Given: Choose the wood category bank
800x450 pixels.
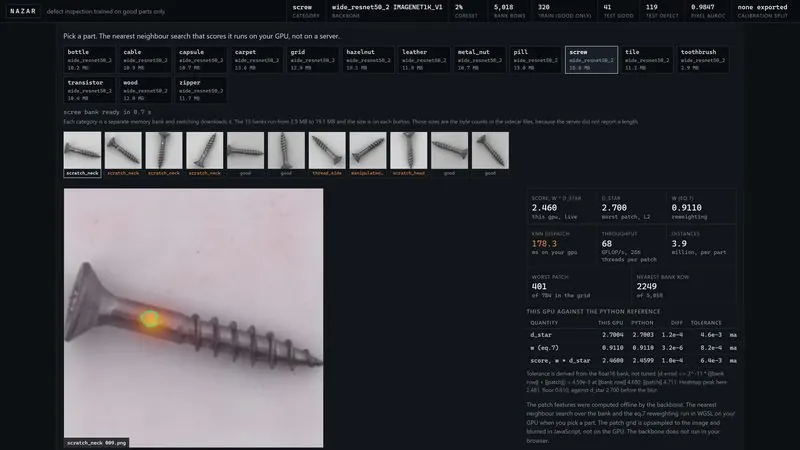Looking at the screenshot, I should point(145,90).
